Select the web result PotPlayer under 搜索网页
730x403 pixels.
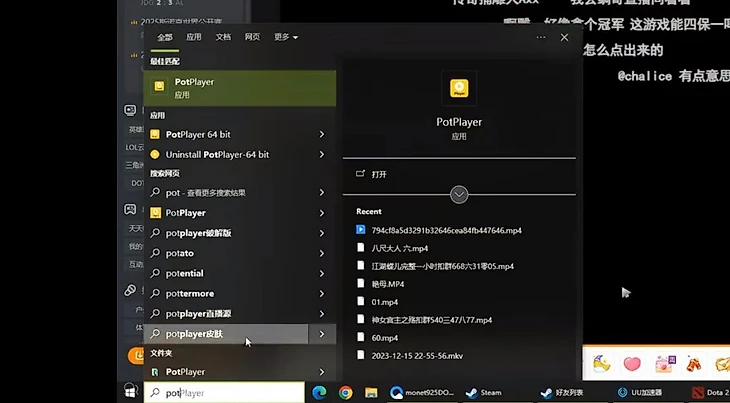(x=240, y=213)
